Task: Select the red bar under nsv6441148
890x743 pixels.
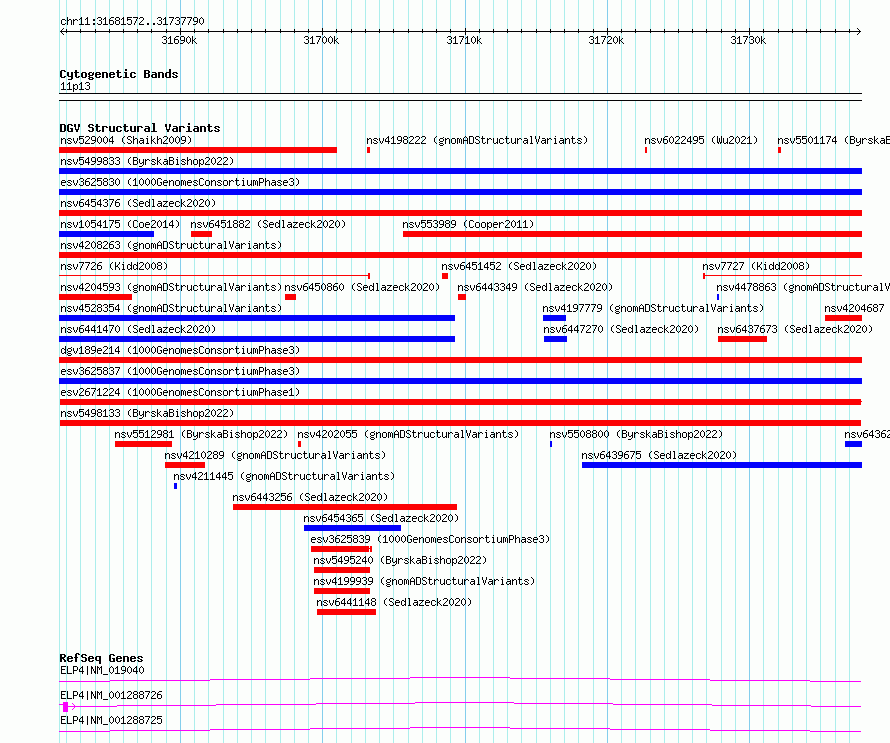Action: point(347,612)
